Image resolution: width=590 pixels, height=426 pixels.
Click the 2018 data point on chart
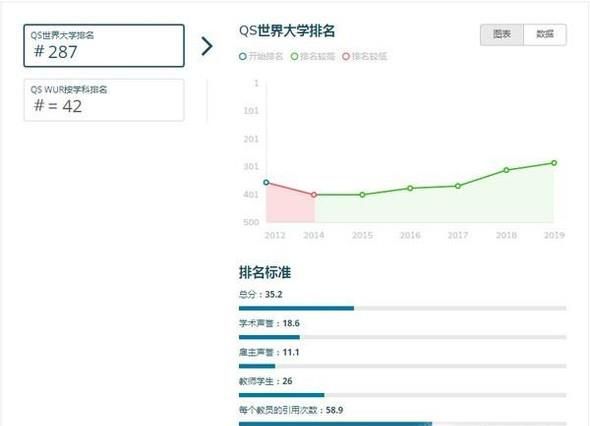(x=506, y=170)
